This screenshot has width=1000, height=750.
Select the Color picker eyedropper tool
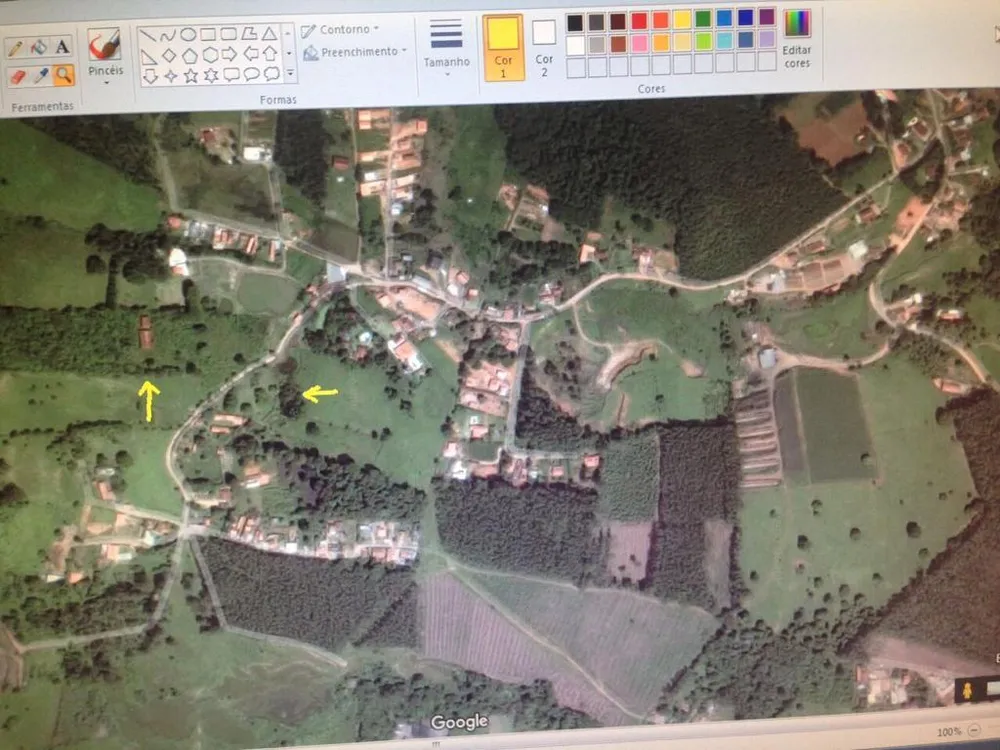41,76
